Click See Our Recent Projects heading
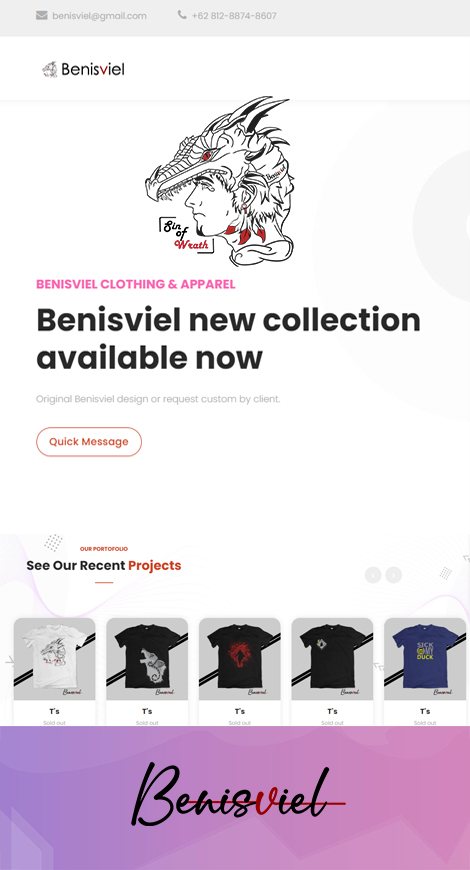Viewport: 470px width, 870px height. [104, 565]
